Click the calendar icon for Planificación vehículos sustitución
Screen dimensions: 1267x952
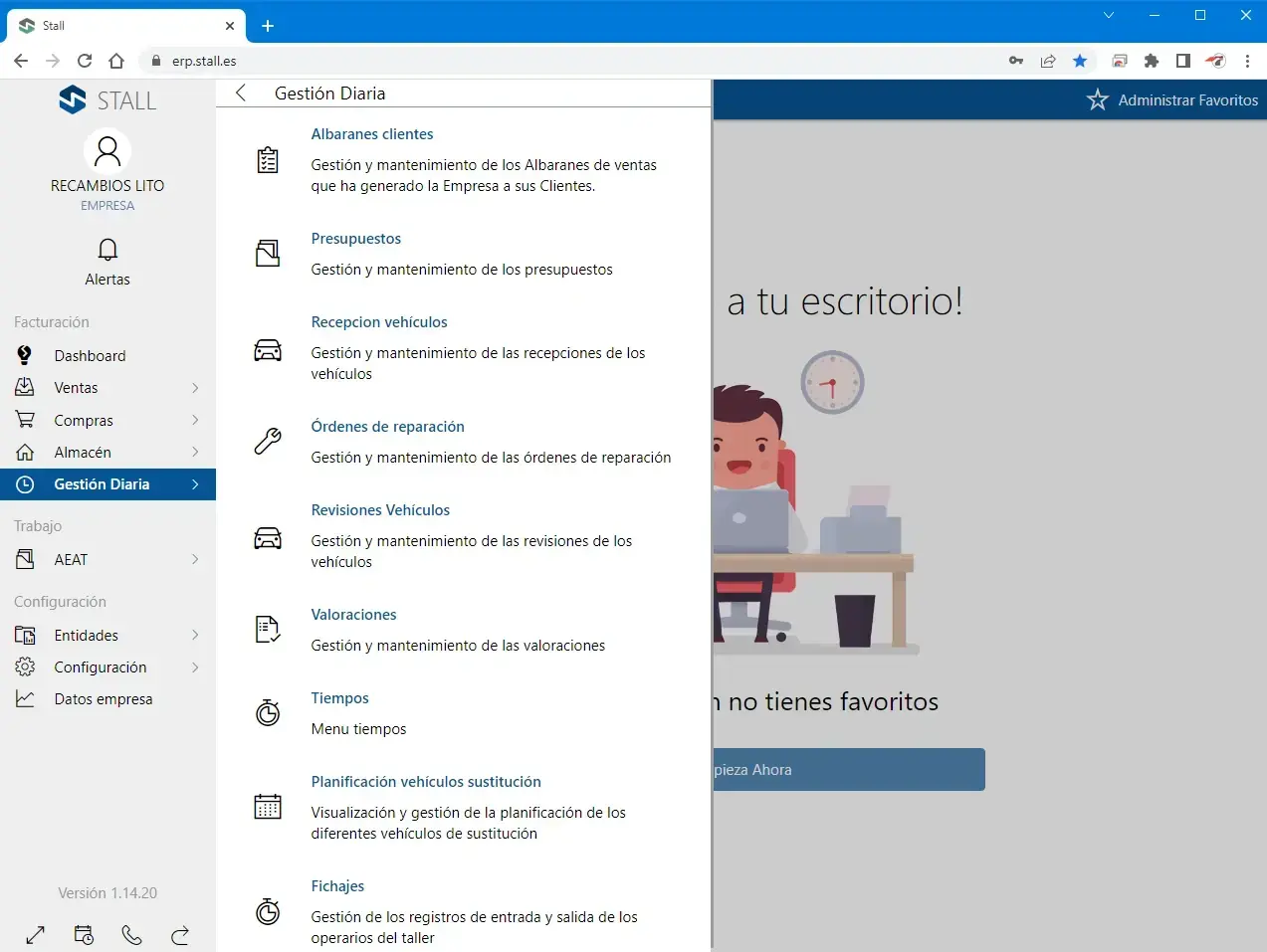[268, 807]
